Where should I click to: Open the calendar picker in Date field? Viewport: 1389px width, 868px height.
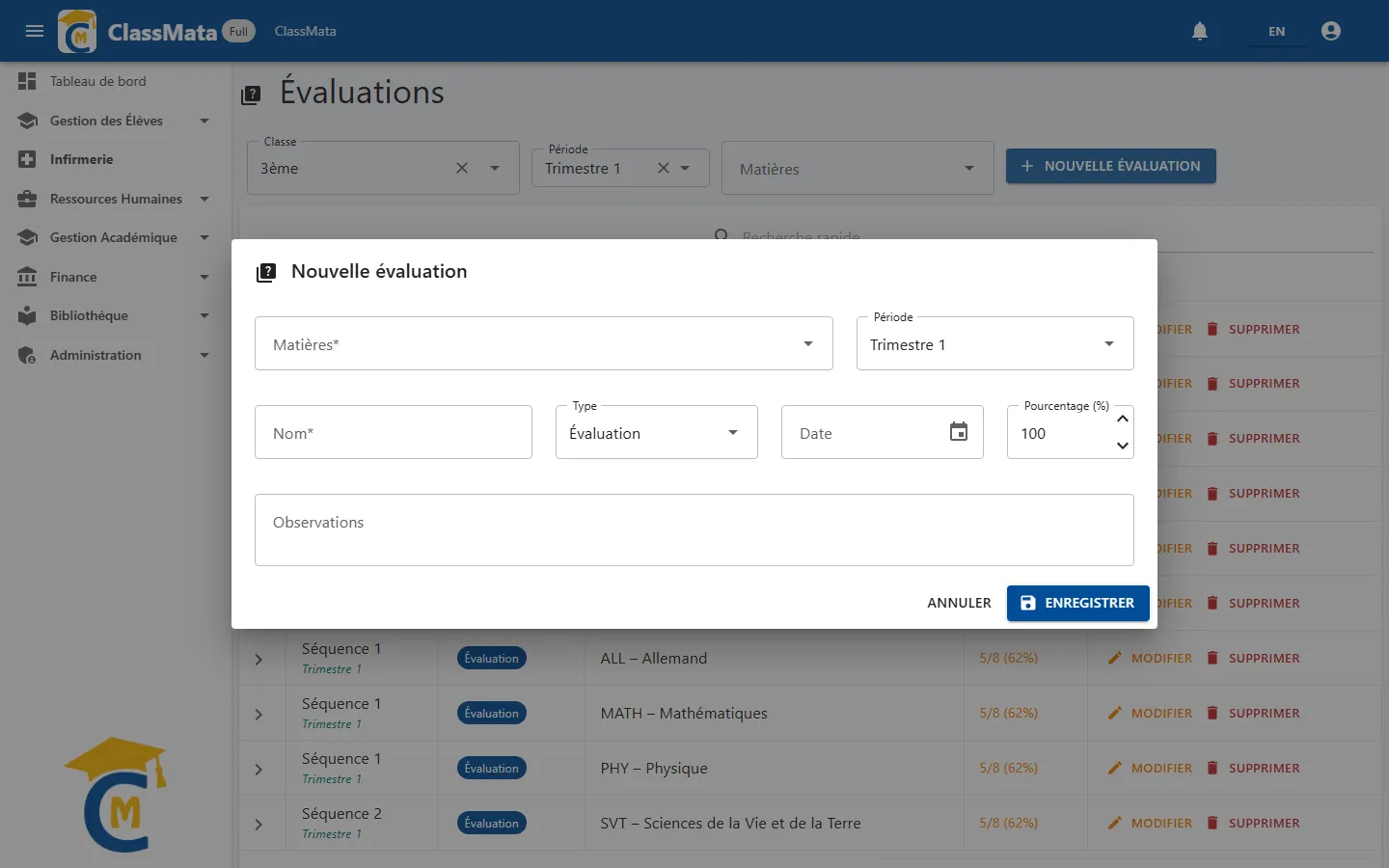[x=959, y=431]
